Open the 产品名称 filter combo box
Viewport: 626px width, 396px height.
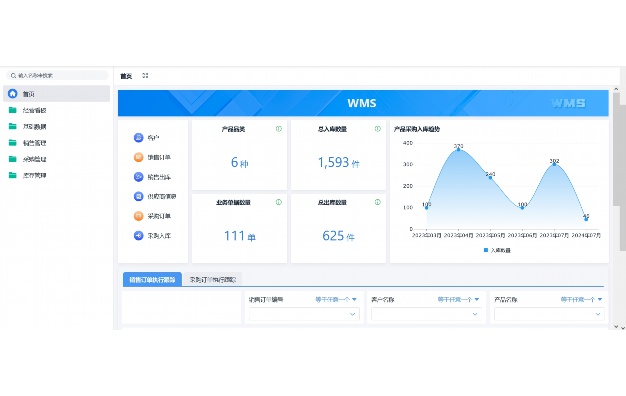coord(549,314)
